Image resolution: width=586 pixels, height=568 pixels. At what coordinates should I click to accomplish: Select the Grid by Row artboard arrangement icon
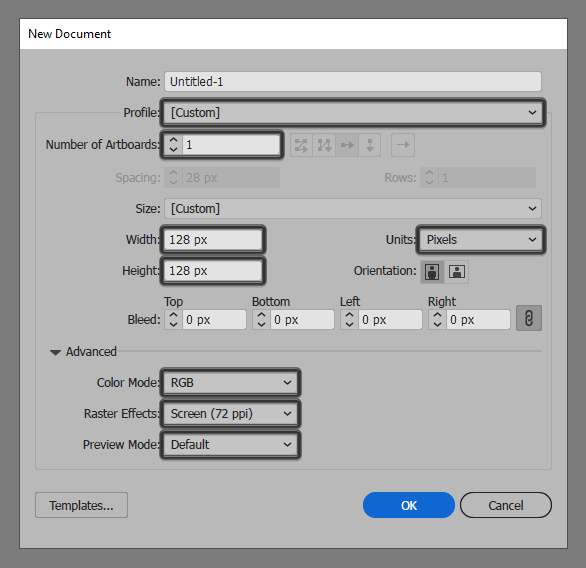(301, 145)
